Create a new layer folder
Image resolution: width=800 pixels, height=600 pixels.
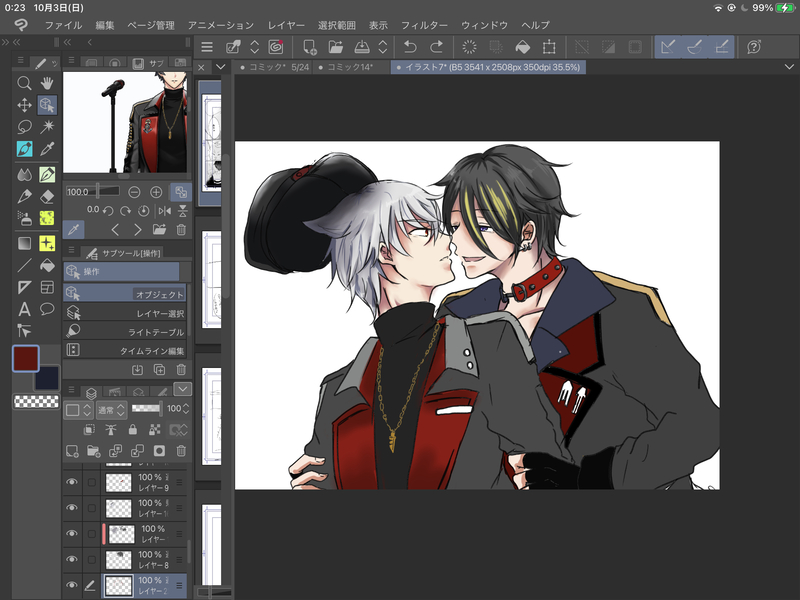94,451
